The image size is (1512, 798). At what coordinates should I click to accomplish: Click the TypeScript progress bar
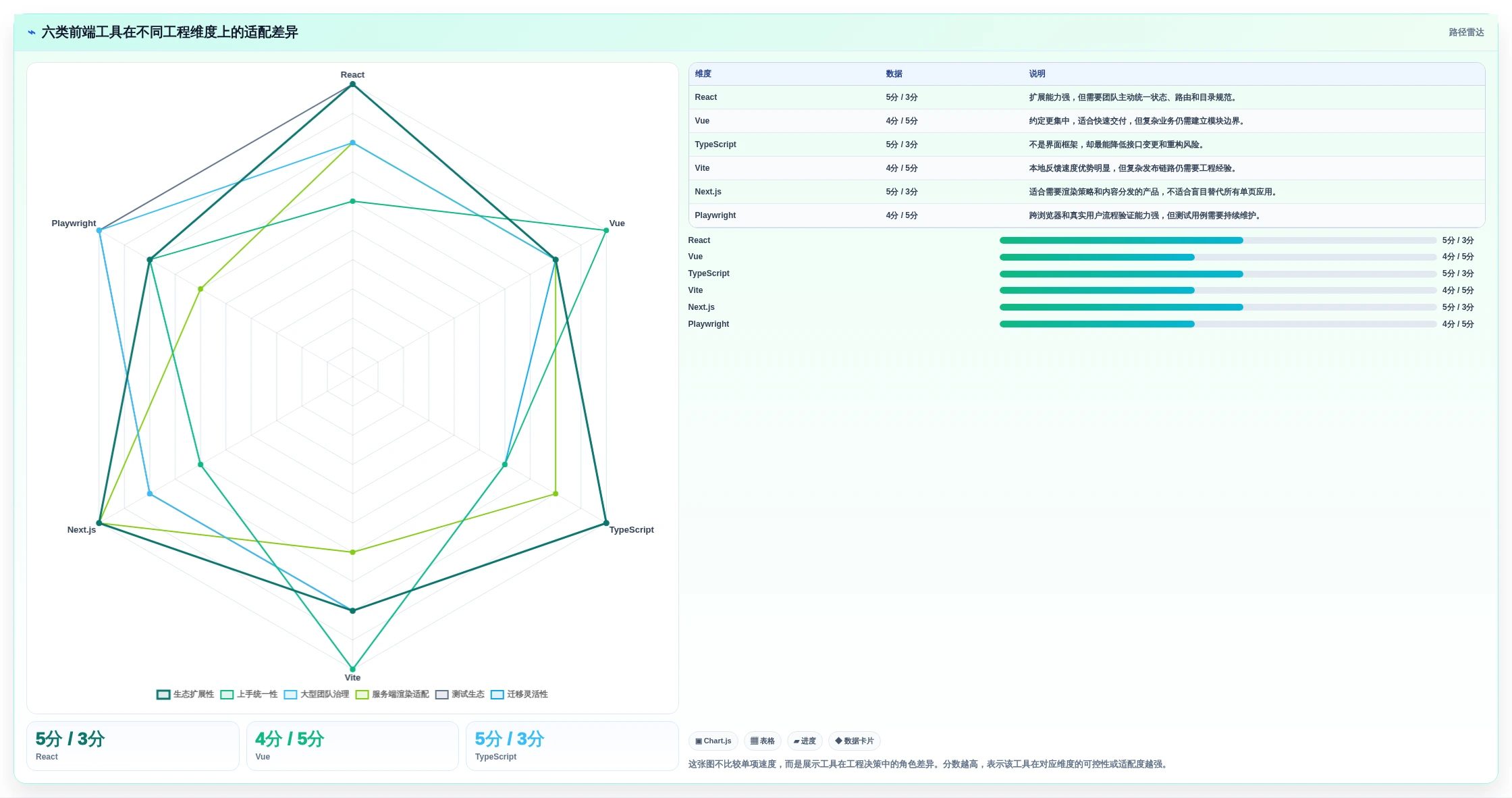coord(1218,274)
